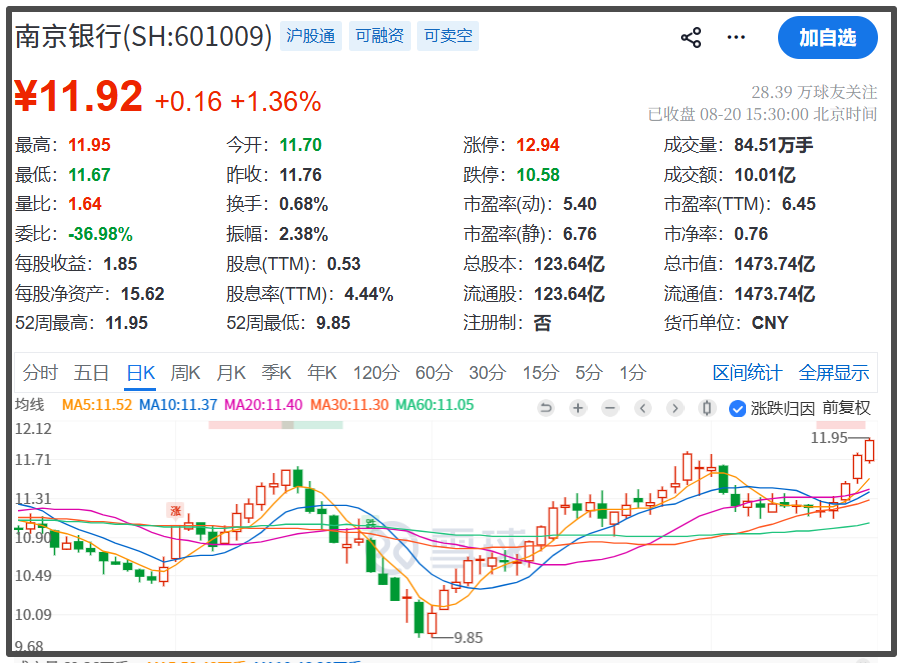Click the 均线 label
Screen dimensions: 903x663
point(29,405)
